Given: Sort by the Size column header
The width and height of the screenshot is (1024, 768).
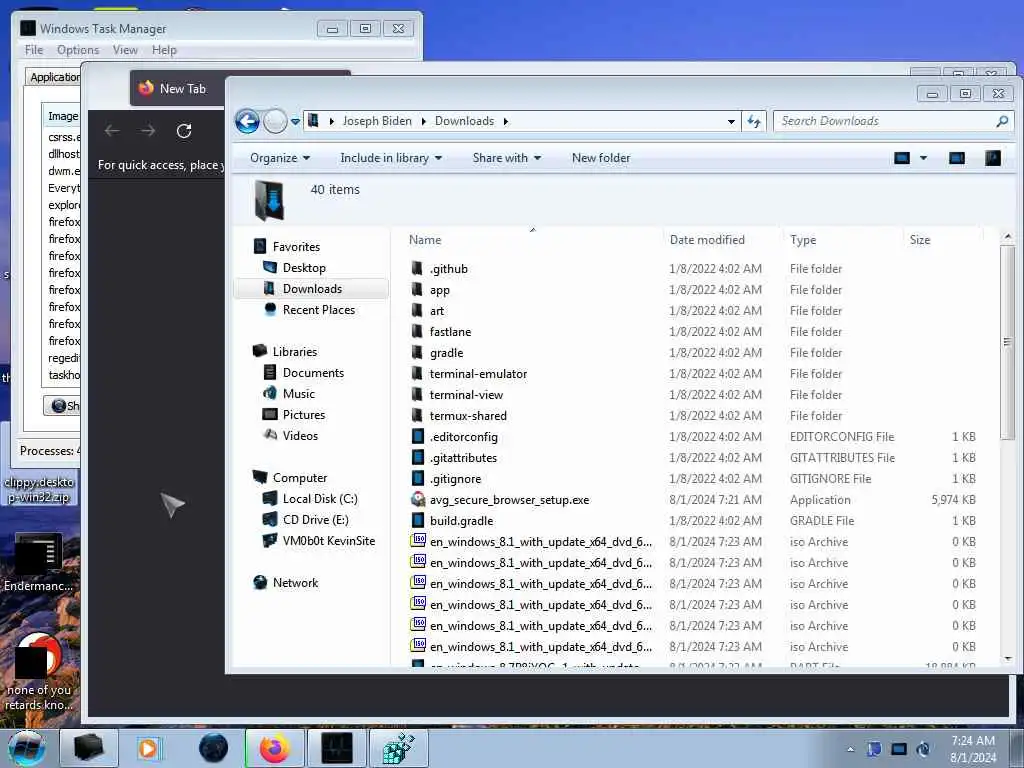Looking at the screenshot, I should 920,240.
